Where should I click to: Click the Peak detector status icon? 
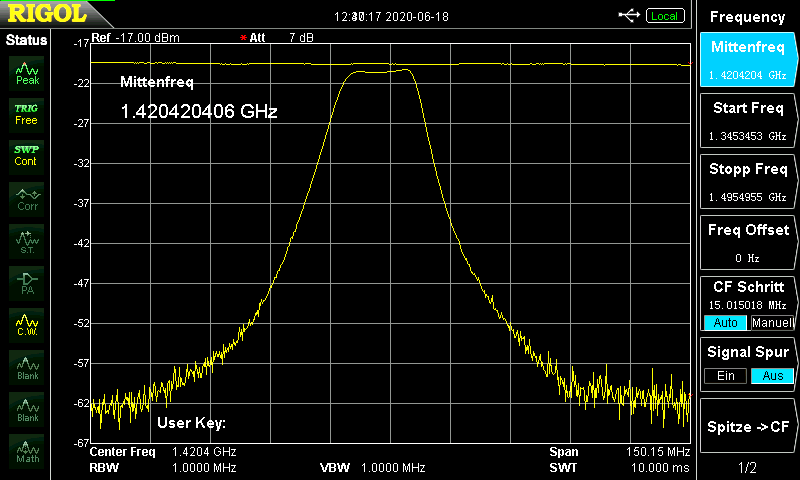27,73
